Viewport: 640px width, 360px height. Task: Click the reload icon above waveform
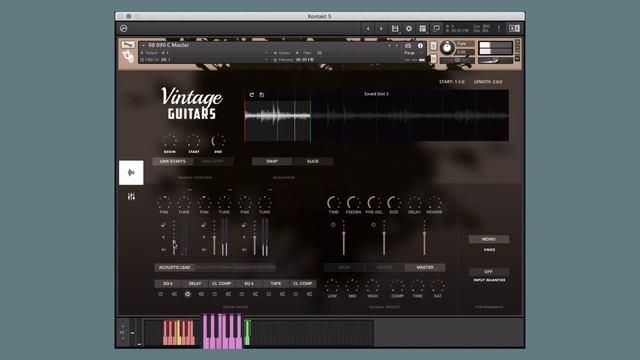(x=251, y=95)
